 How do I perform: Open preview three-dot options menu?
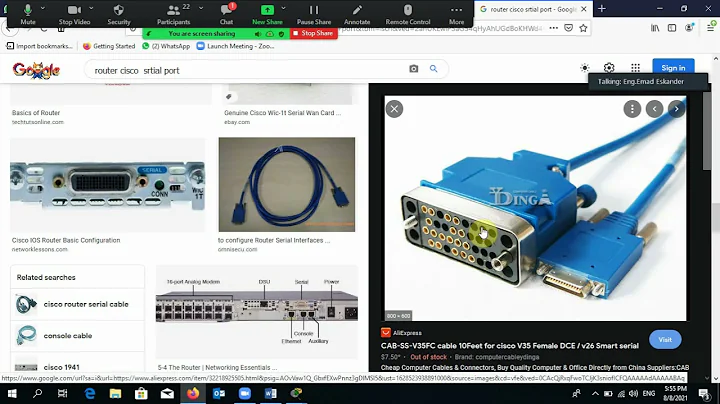(632, 109)
